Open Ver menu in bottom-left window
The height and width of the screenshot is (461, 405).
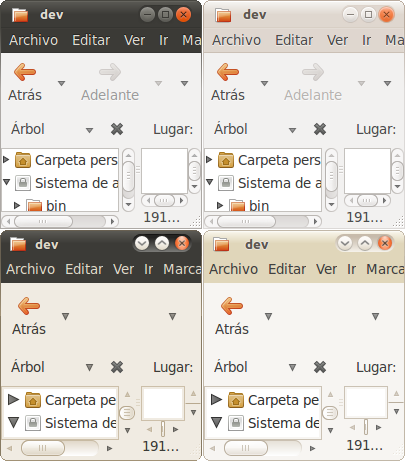click(124, 269)
